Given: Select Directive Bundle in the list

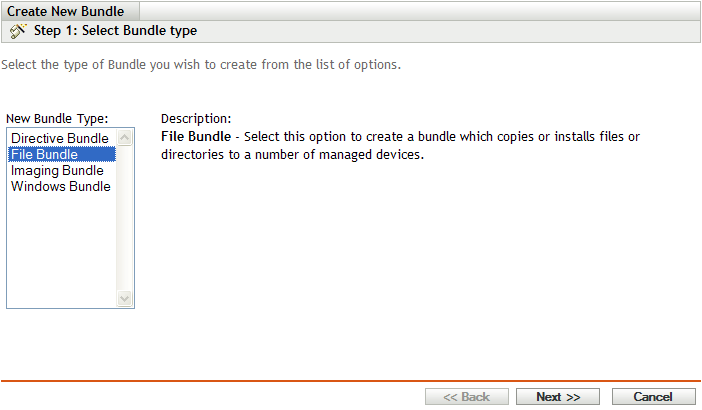Looking at the screenshot, I should [x=59, y=138].
